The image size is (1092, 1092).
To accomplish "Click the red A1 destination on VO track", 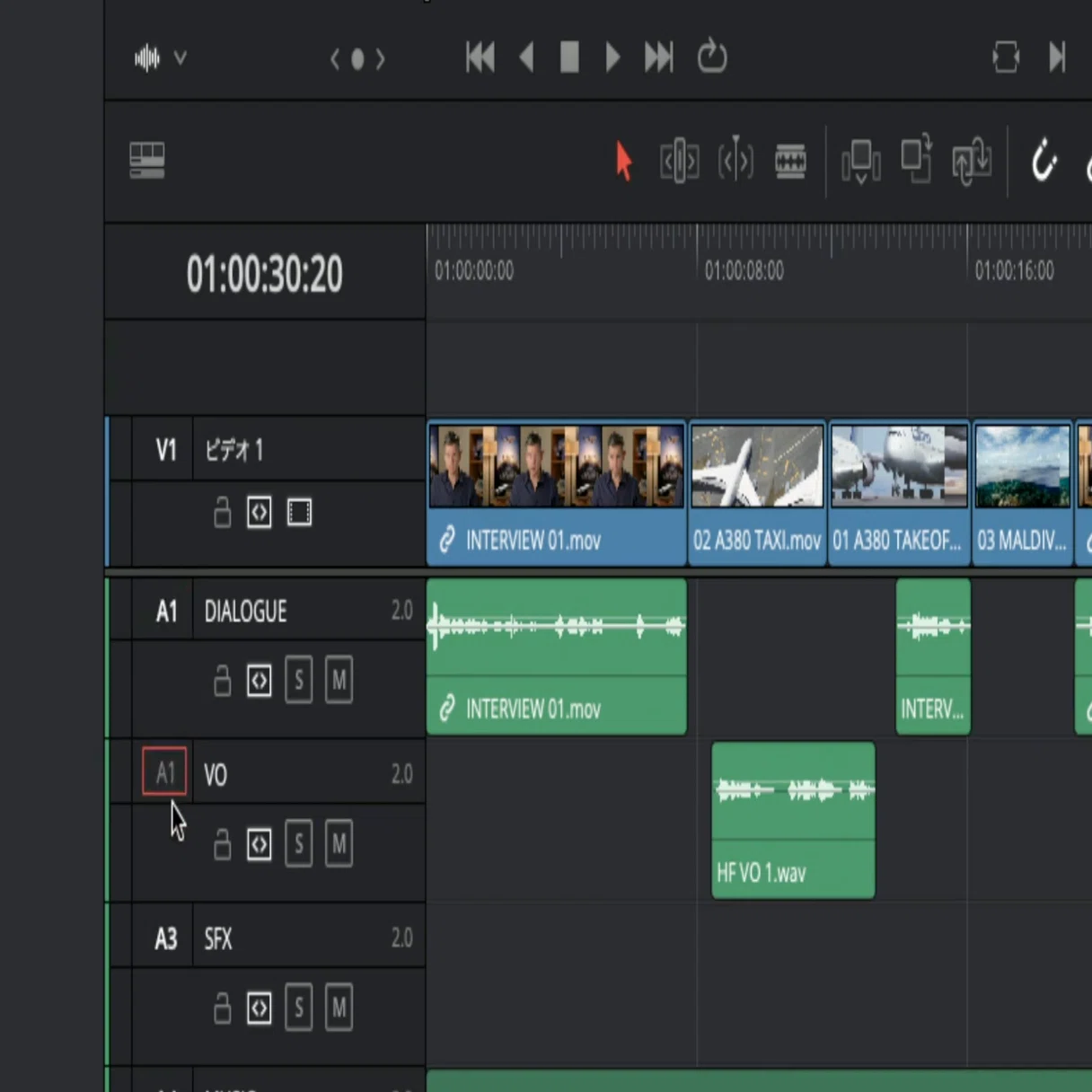I will click(164, 771).
